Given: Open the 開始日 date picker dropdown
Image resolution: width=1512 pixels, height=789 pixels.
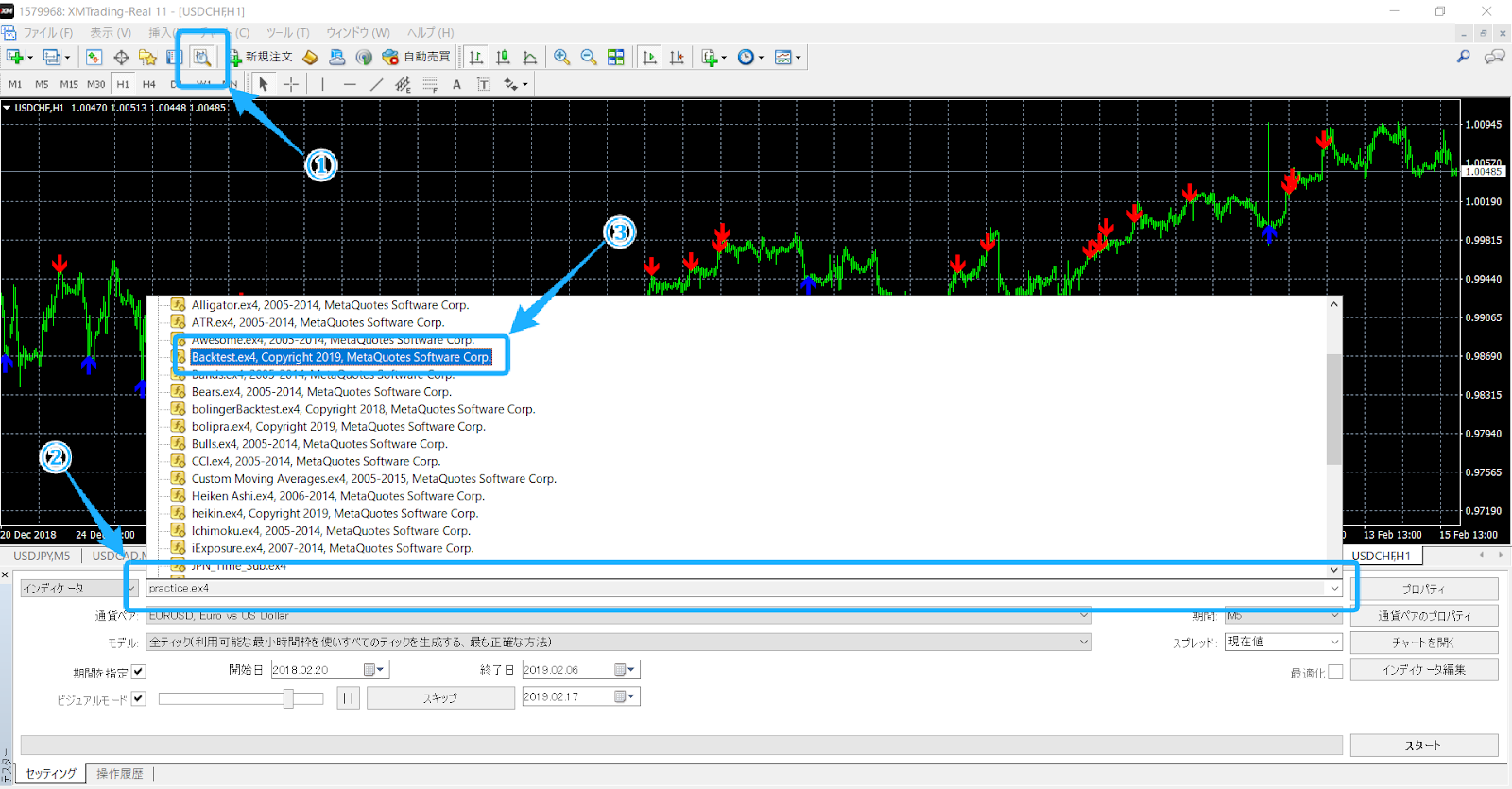Looking at the screenshot, I should pyautogui.click(x=375, y=669).
